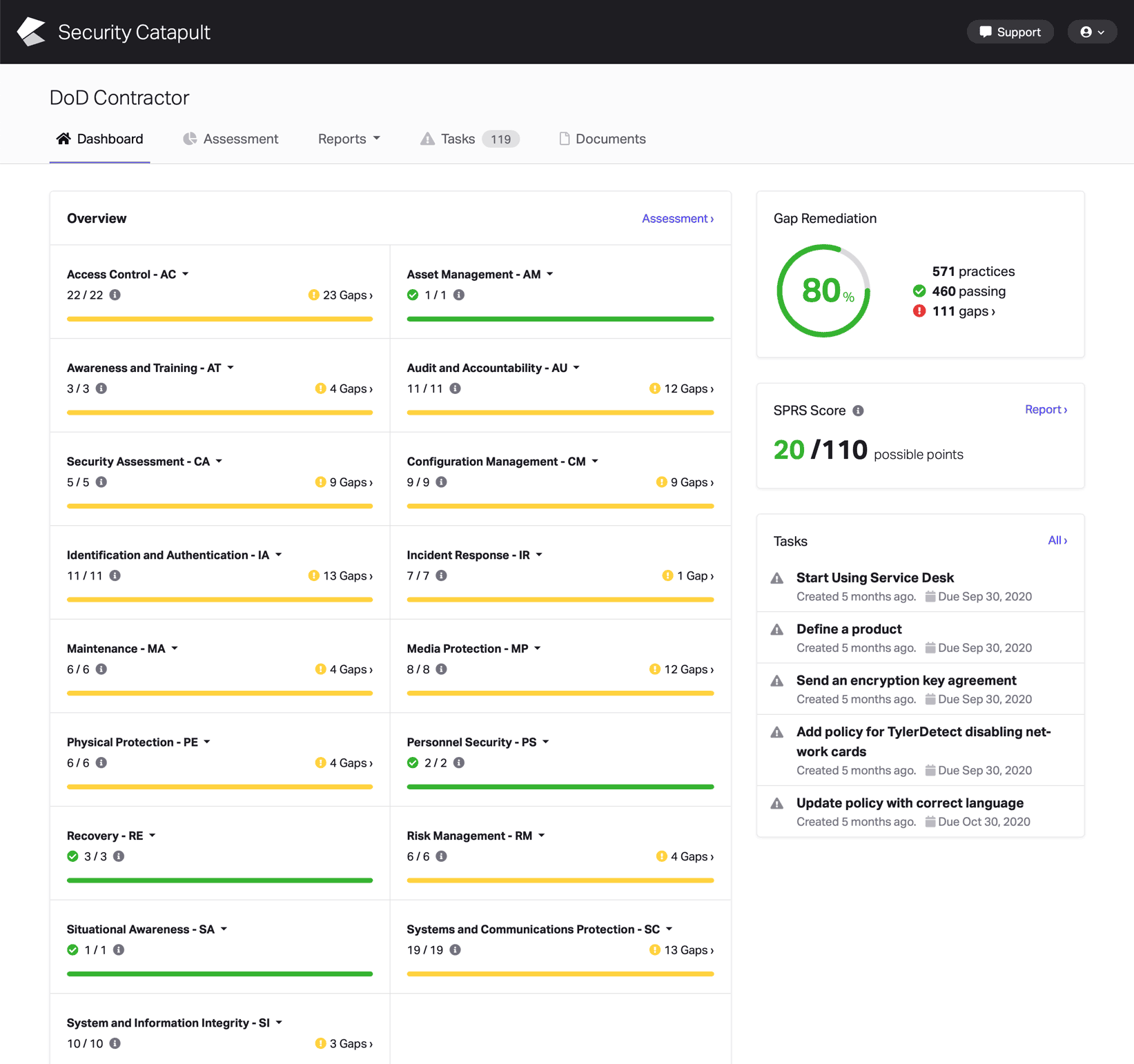The height and width of the screenshot is (1064, 1134).
Task: Click info icon next to Audit and Accountability 11 / 11
Action: click(456, 388)
